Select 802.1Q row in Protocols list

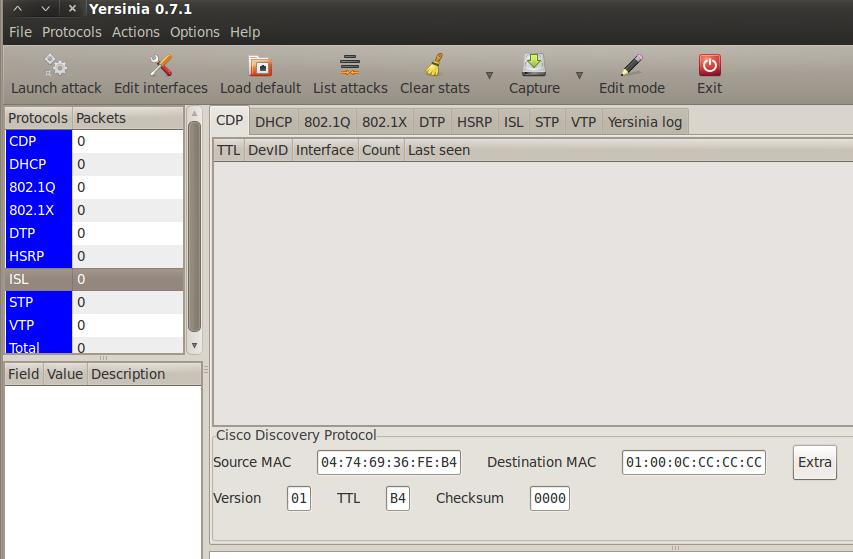(x=94, y=187)
